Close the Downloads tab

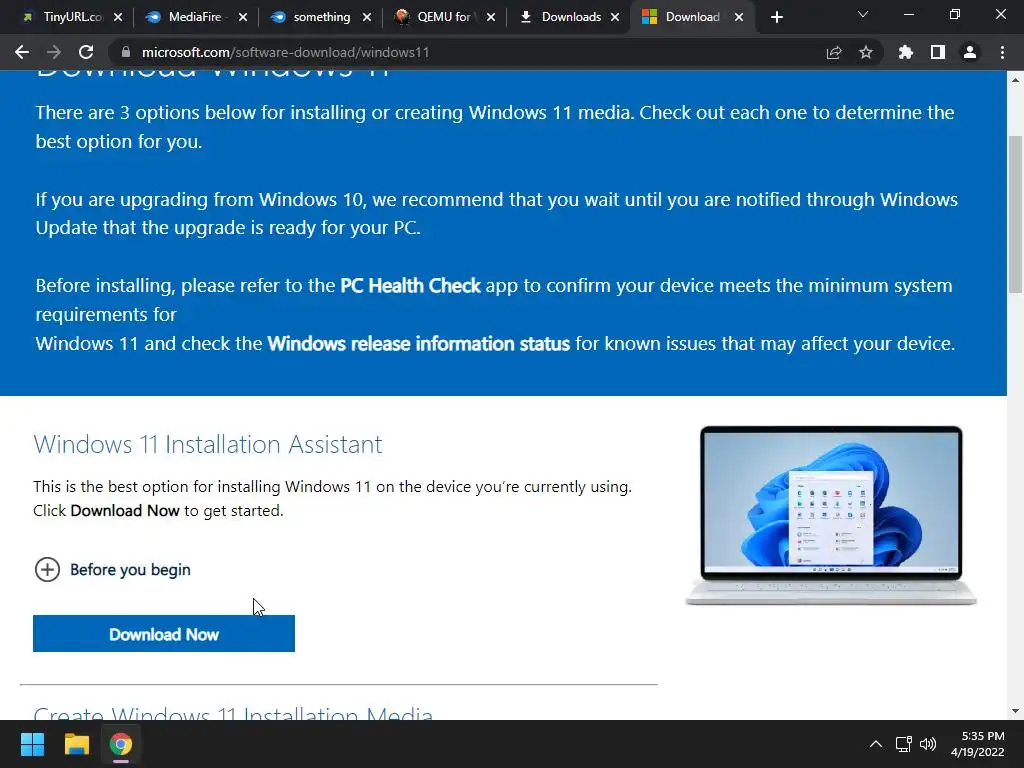click(x=615, y=17)
